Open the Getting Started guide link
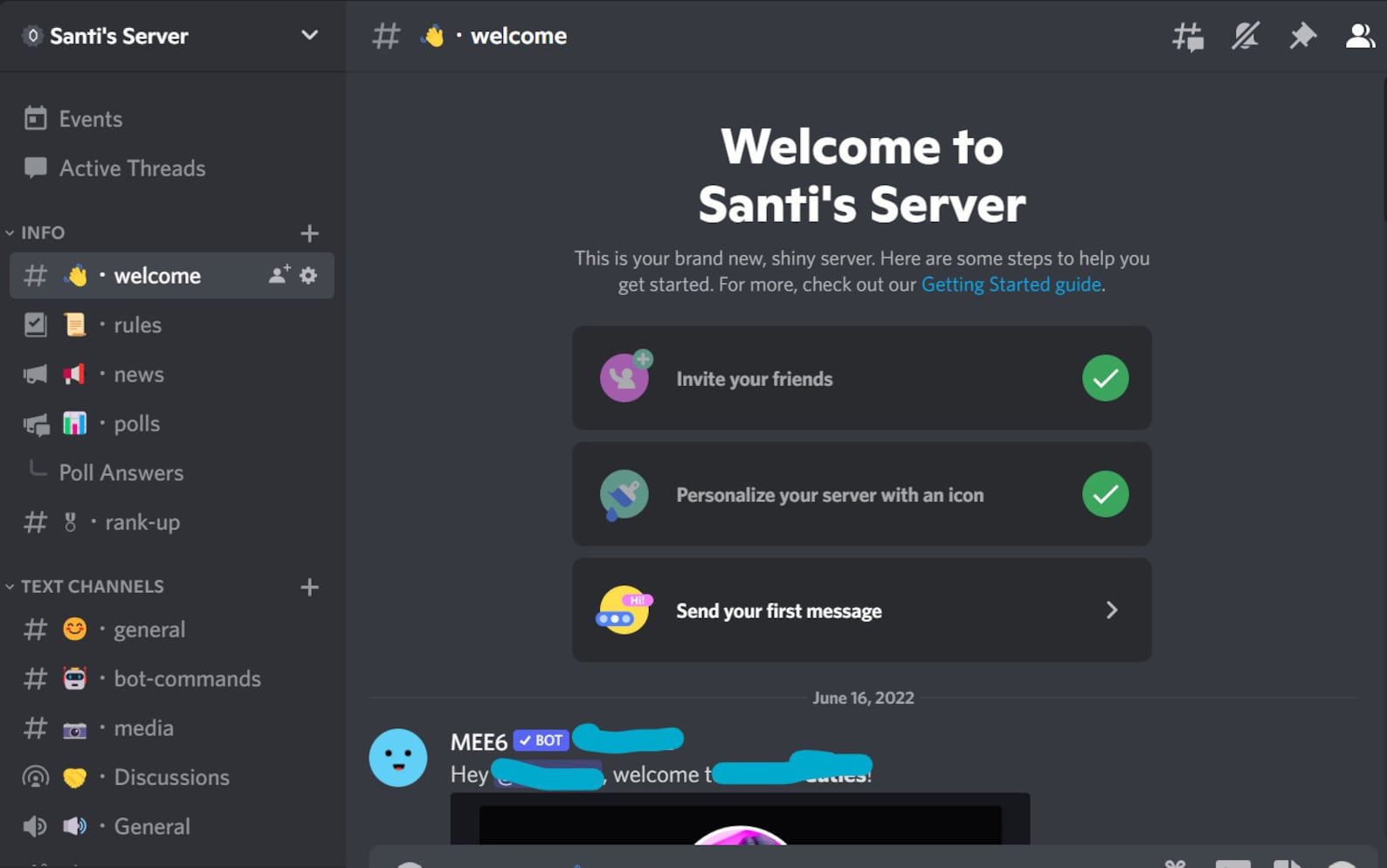Image resolution: width=1387 pixels, height=868 pixels. click(1011, 285)
